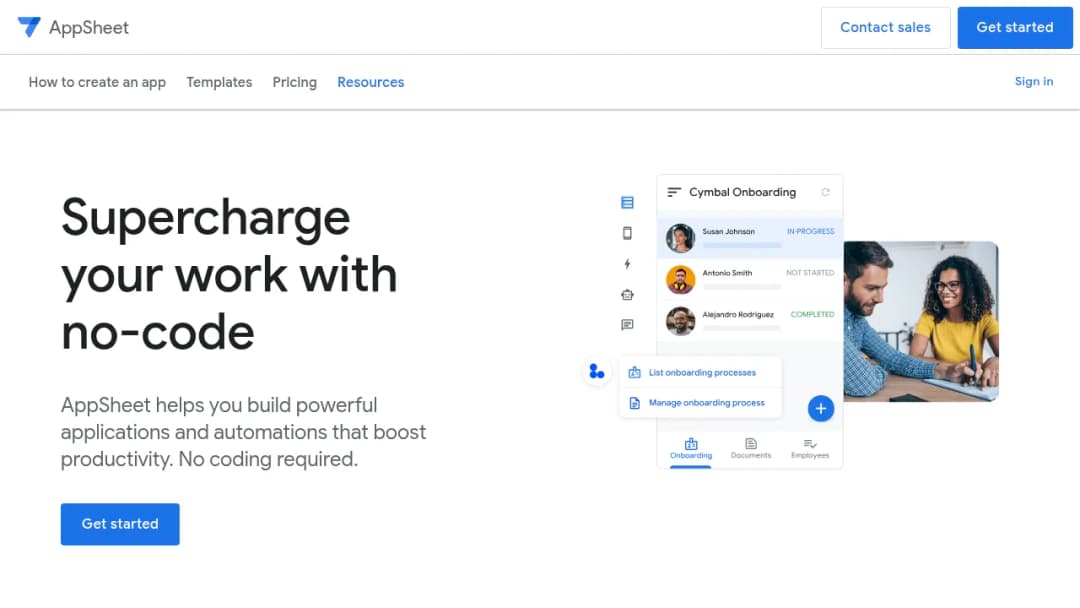Image resolution: width=1080 pixels, height=608 pixels.
Task: Select Susan Johnson's avatar
Action: [x=680, y=238]
